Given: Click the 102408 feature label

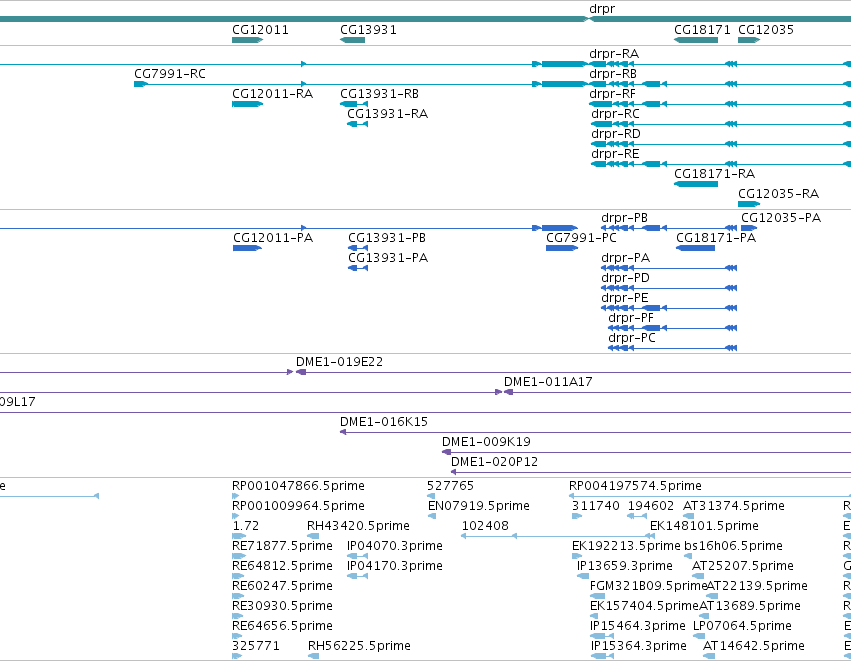Looking at the screenshot, I should pyautogui.click(x=485, y=526).
